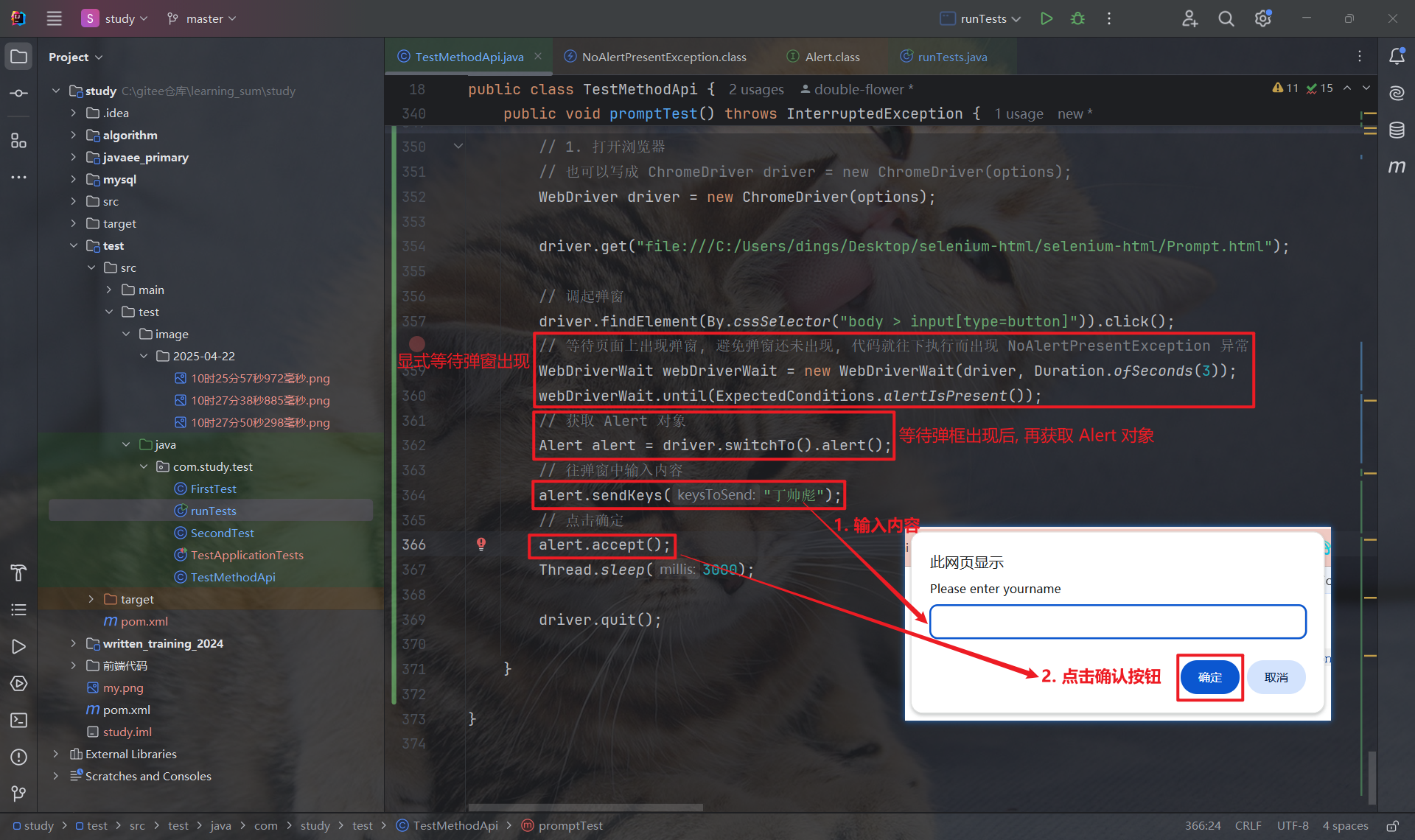Open the Maven tool window icon
This screenshot has width=1415, height=840.
coord(1397,167)
